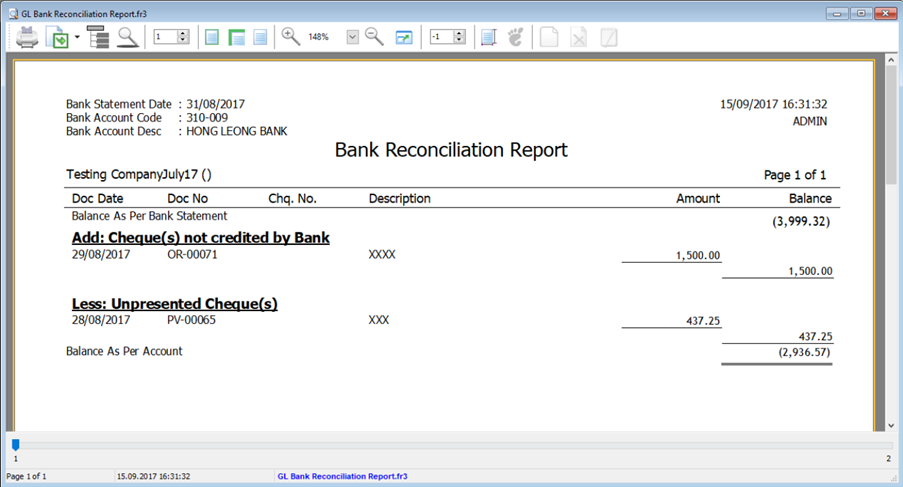Image resolution: width=903 pixels, height=487 pixels.
Task: Switch to 100% page view
Action: click(x=260, y=37)
